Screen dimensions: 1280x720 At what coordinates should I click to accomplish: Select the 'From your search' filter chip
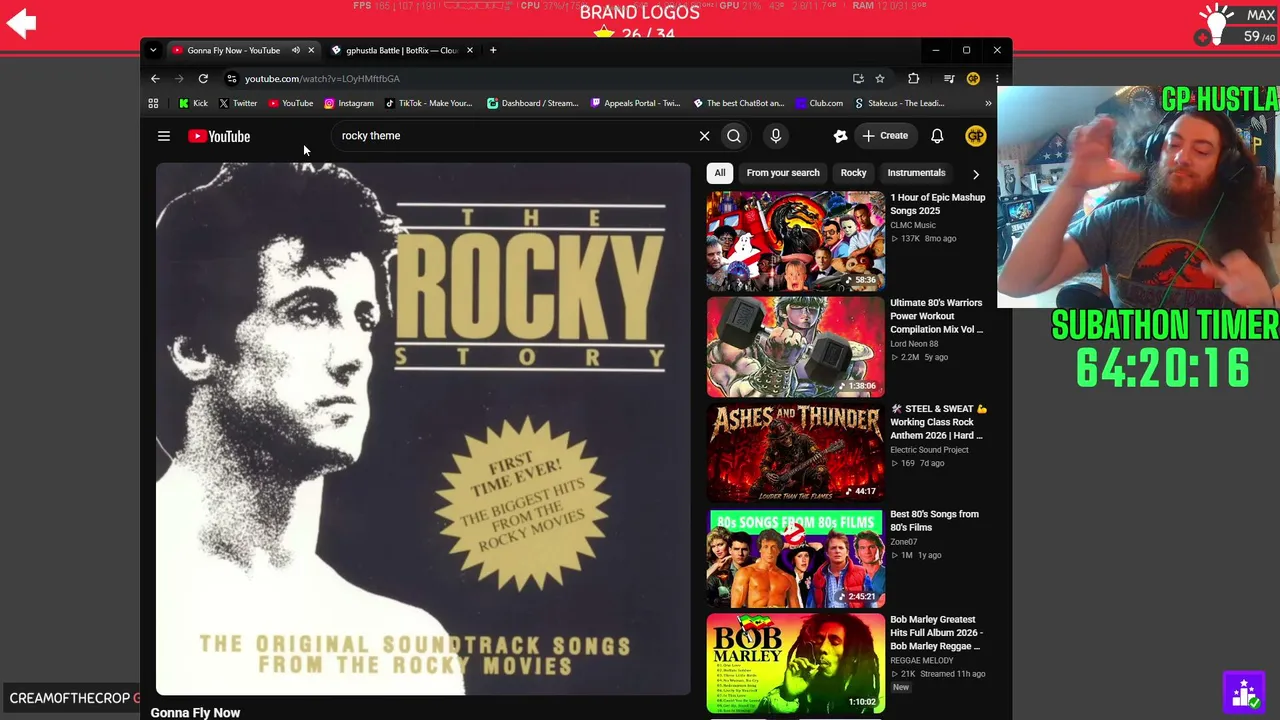click(x=783, y=173)
